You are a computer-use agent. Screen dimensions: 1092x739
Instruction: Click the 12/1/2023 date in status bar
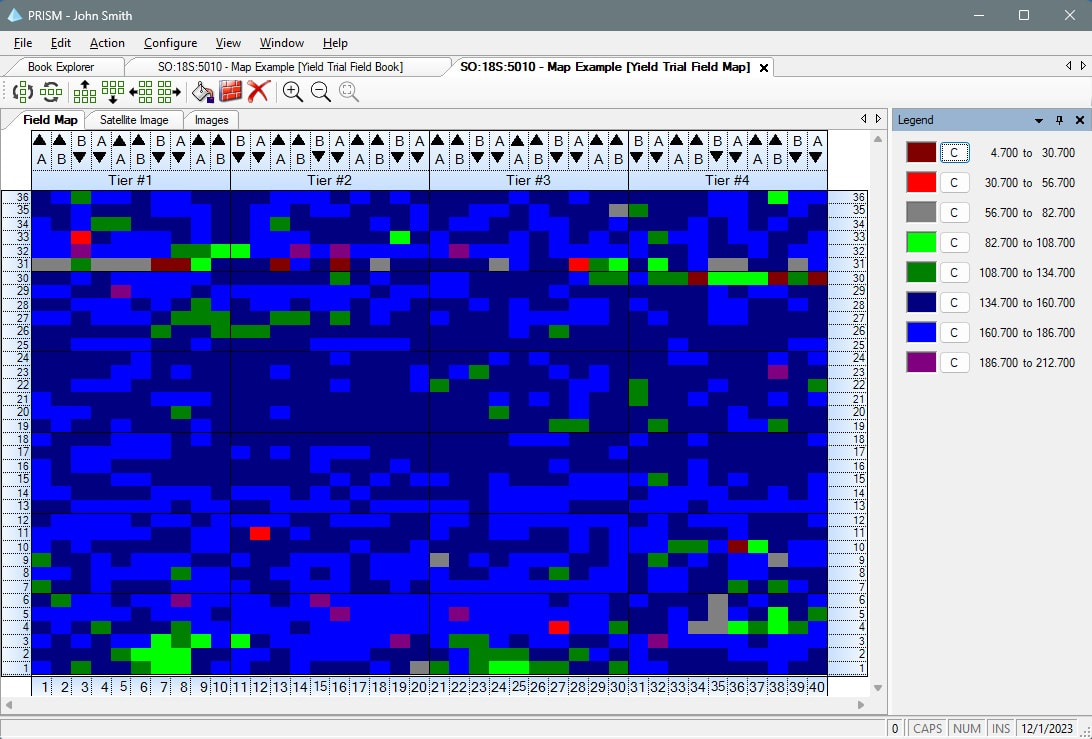click(1047, 729)
